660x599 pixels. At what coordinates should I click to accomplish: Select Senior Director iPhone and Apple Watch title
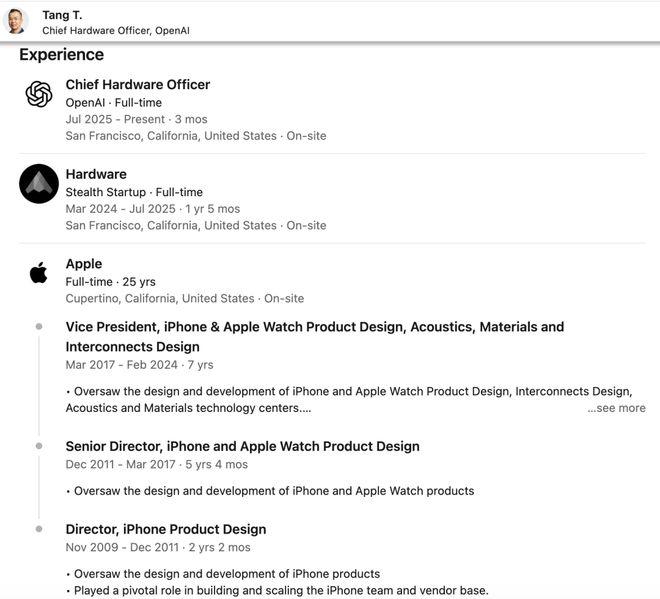(242, 446)
